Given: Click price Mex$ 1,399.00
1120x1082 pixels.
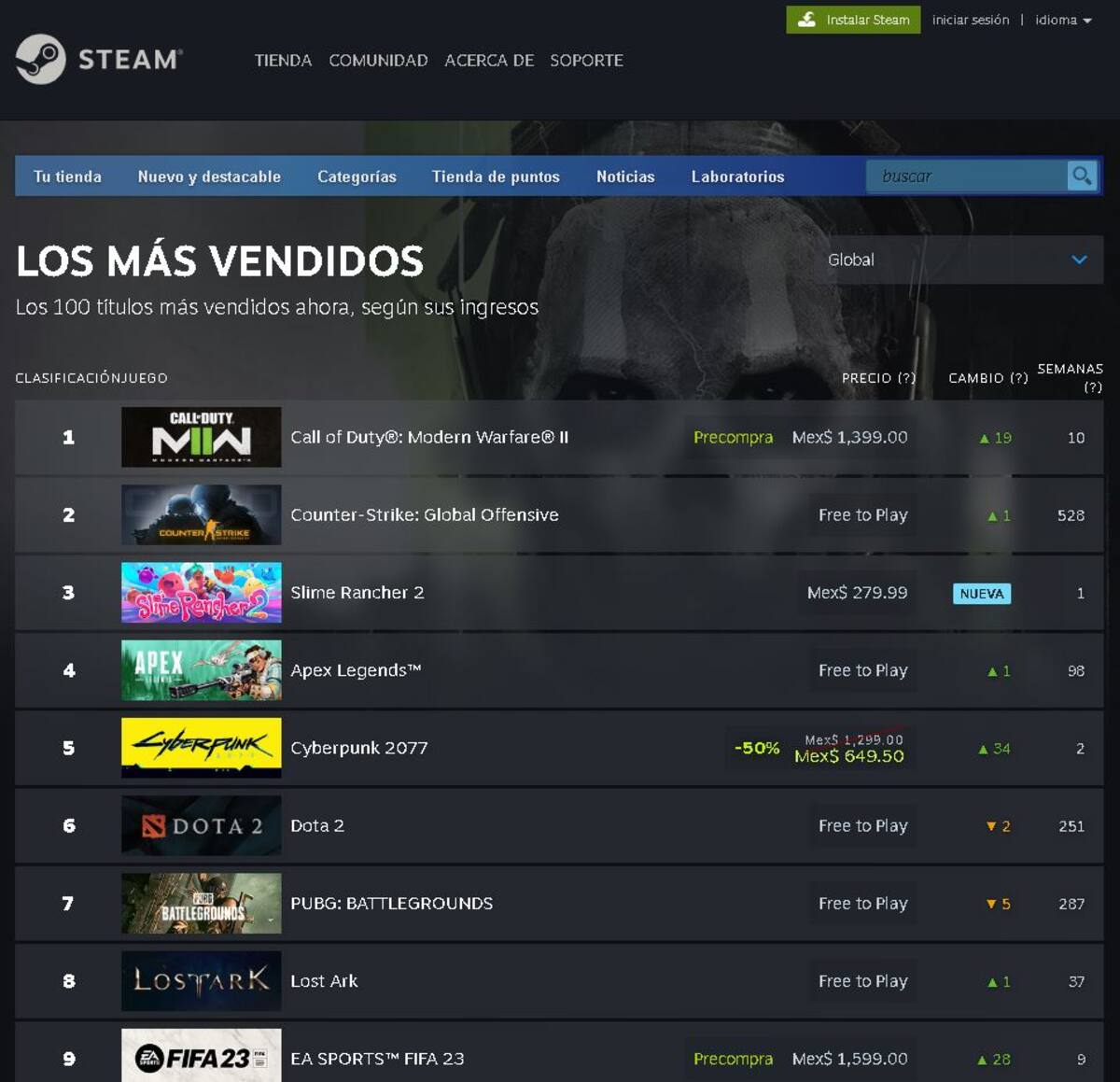Looking at the screenshot, I should click(849, 437).
